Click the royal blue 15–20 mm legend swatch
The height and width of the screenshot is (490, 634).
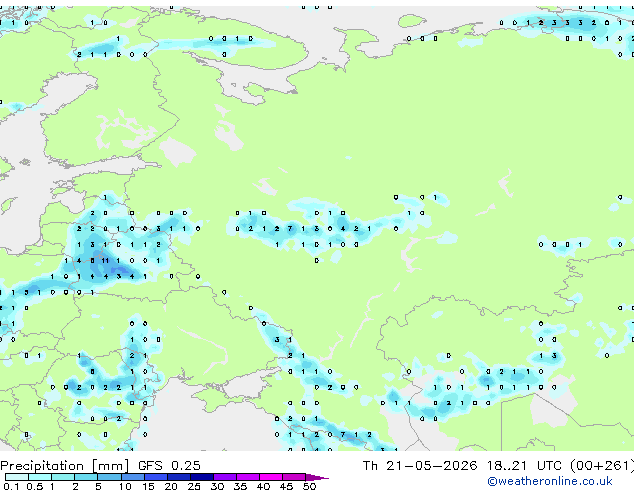[156, 477]
